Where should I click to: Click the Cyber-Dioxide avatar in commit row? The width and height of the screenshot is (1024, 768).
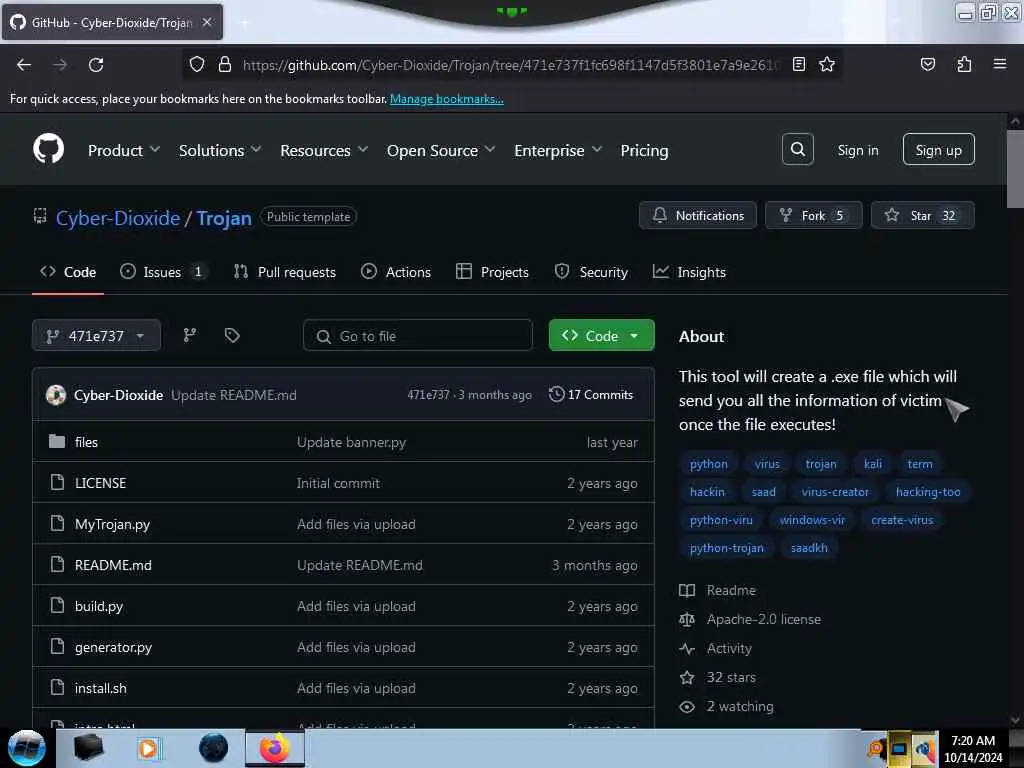[56, 394]
